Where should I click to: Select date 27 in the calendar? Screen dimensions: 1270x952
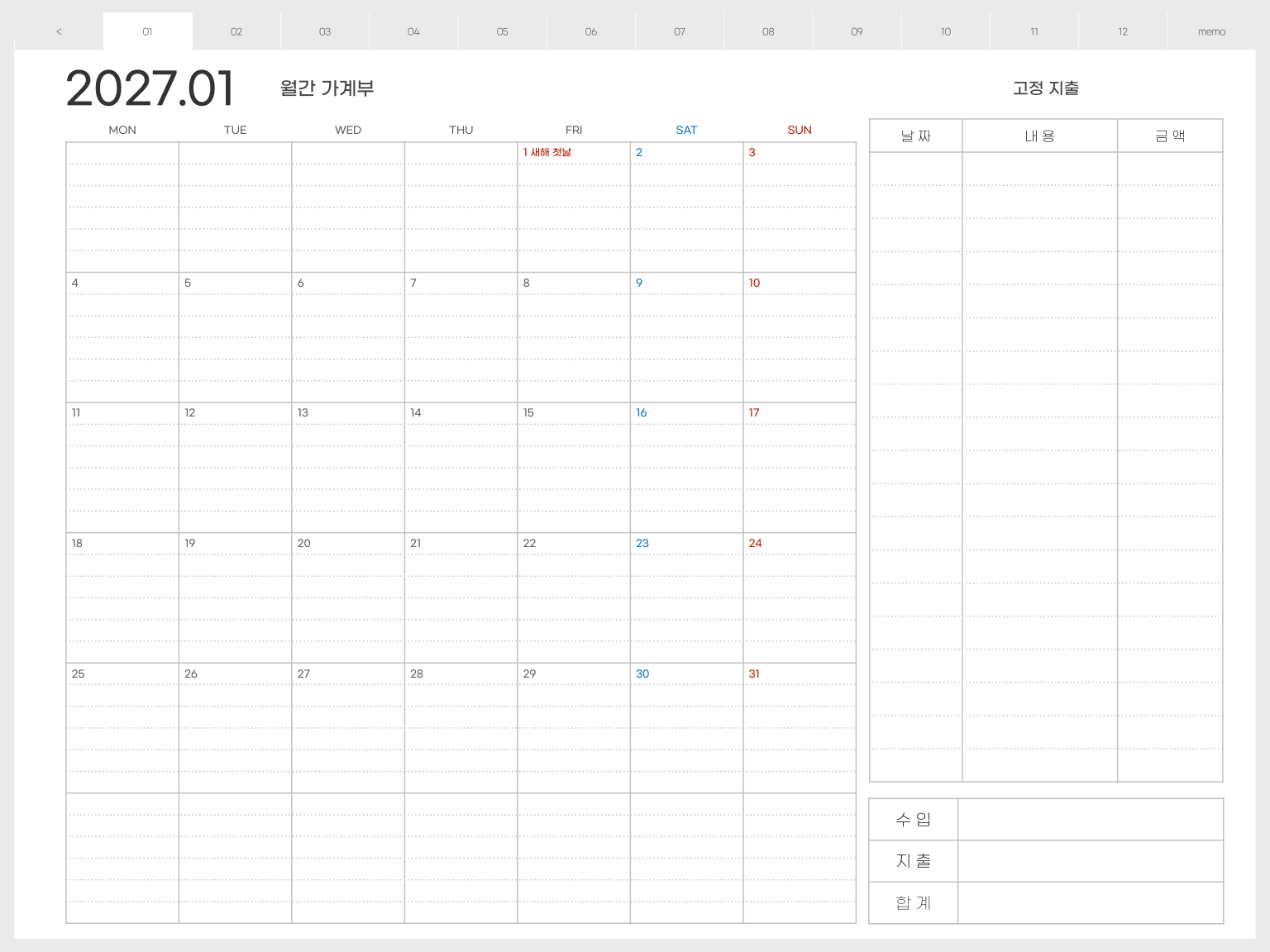pyautogui.click(x=304, y=674)
